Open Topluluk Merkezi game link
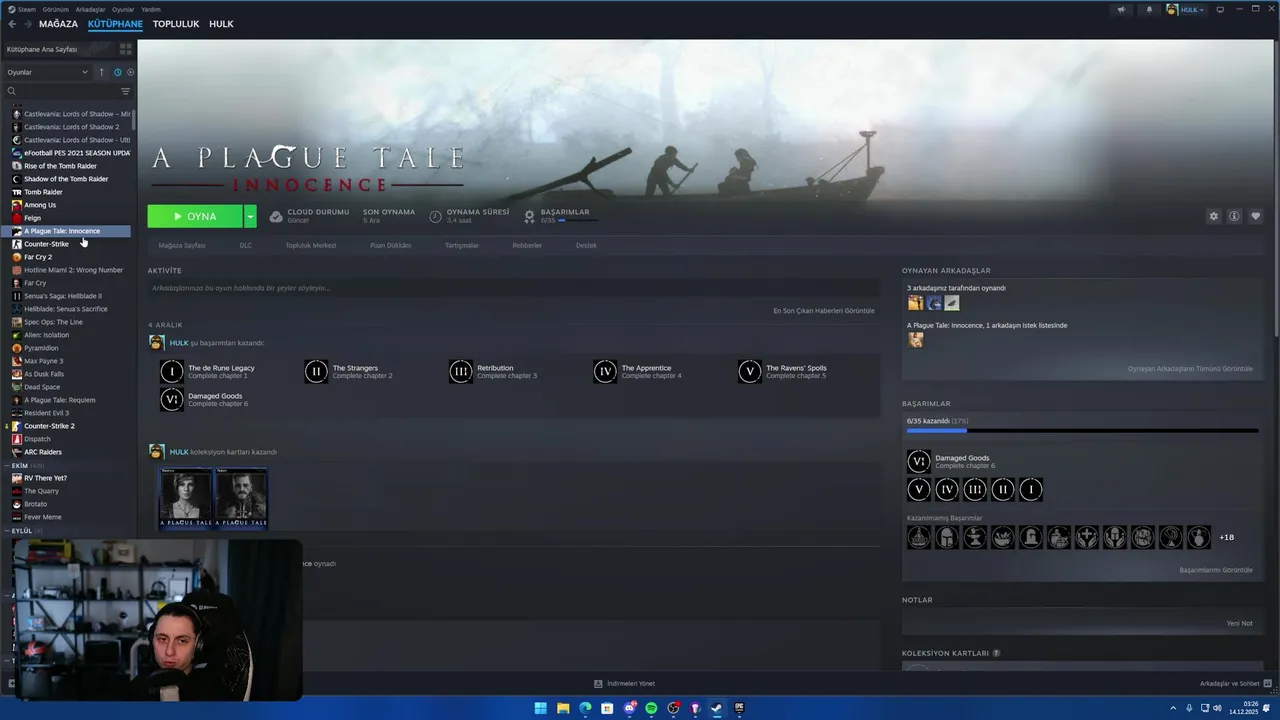 click(x=310, y=245)
